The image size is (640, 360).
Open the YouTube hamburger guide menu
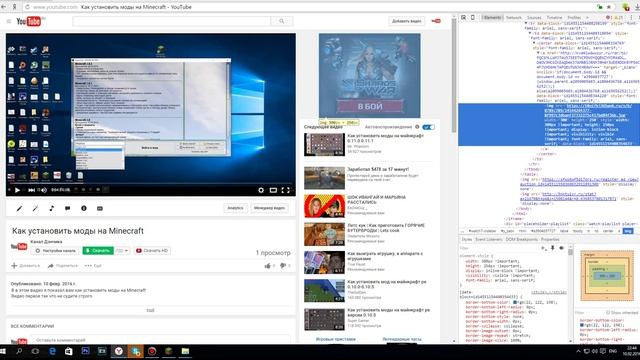point(9,21)
